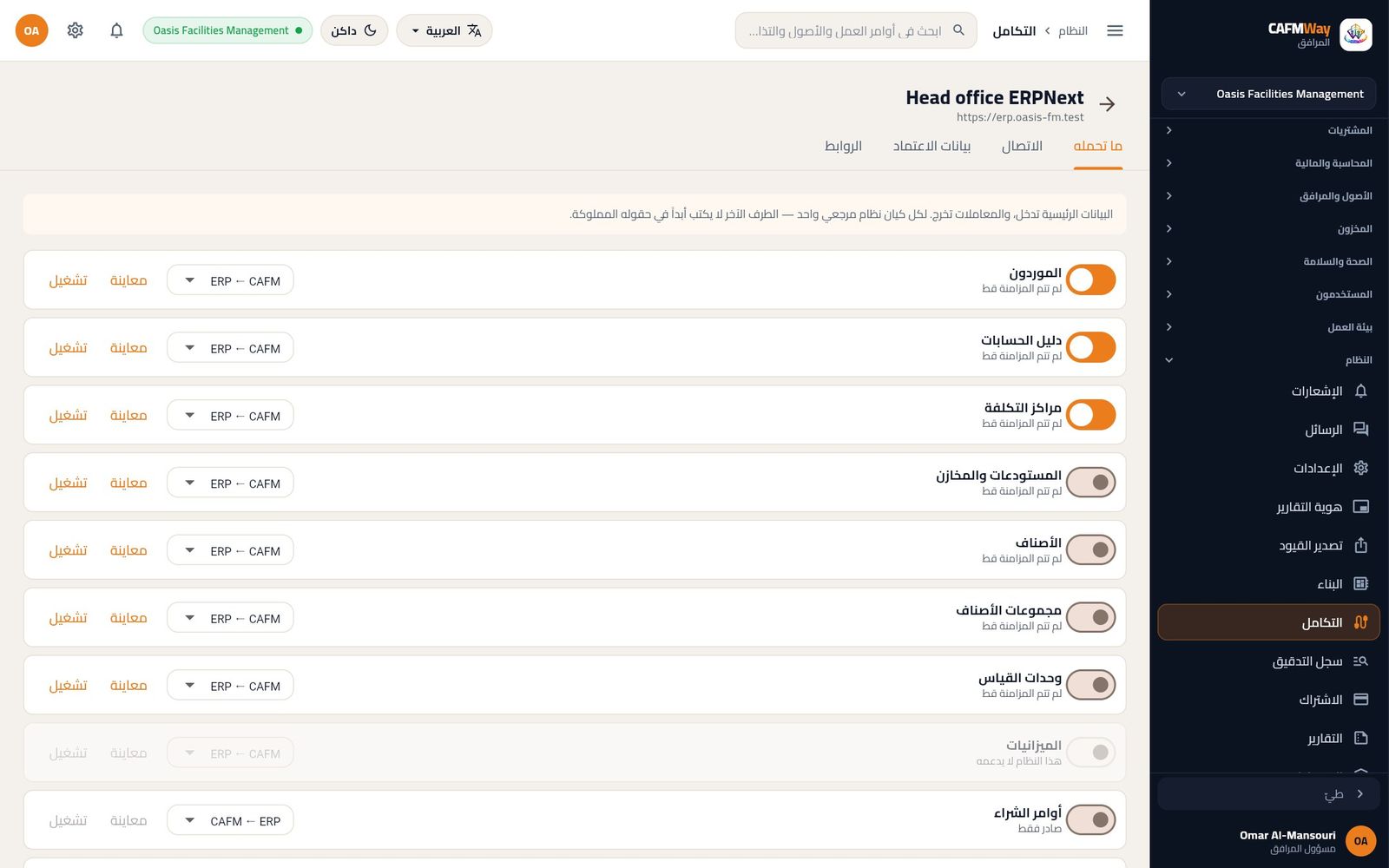Expand the بيئة العمل sidebar section
This screenshot has height=868, width=1389.
pyautogui.click(x=1268, y=327)
